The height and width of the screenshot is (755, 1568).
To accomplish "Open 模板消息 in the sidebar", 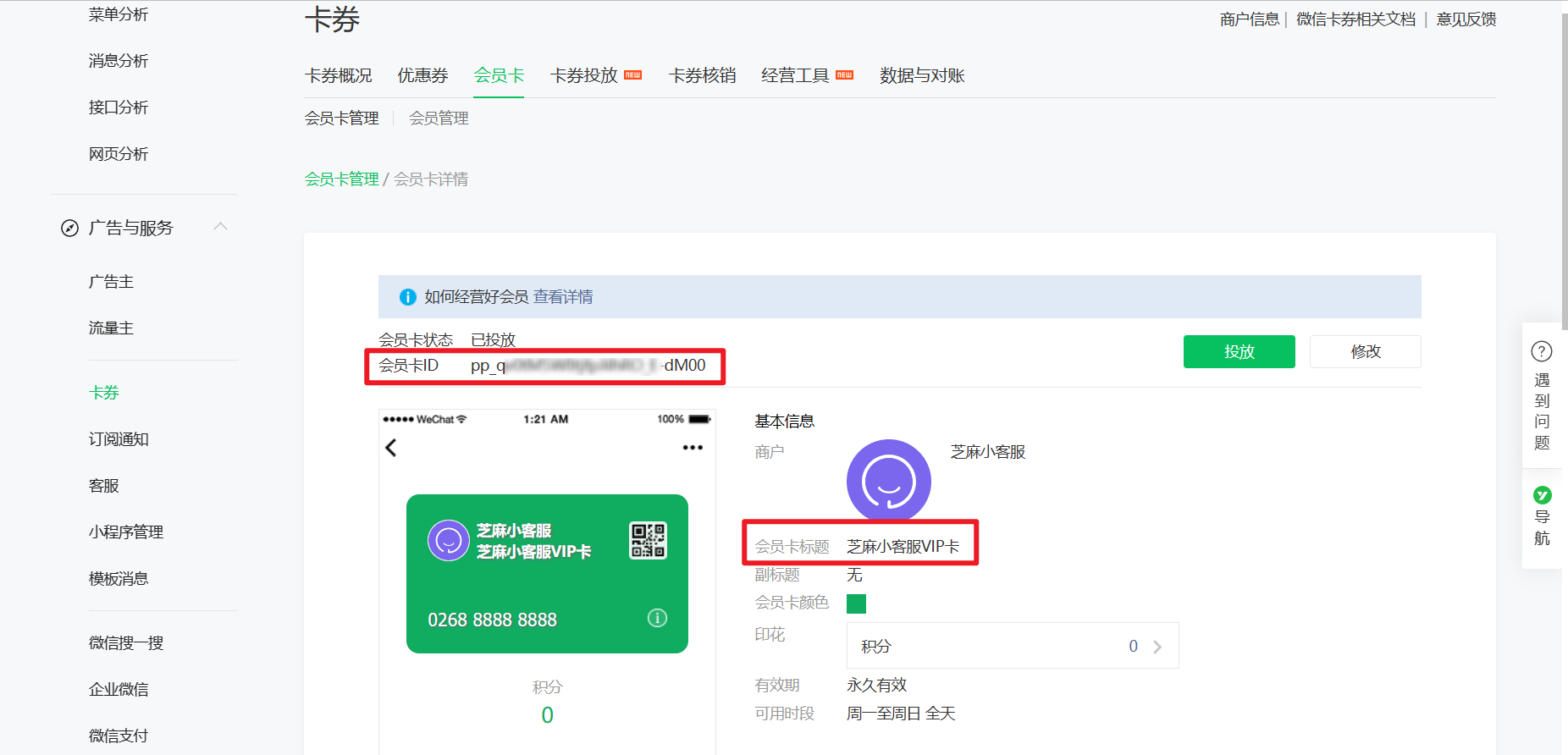I will [x=119, y=579].
